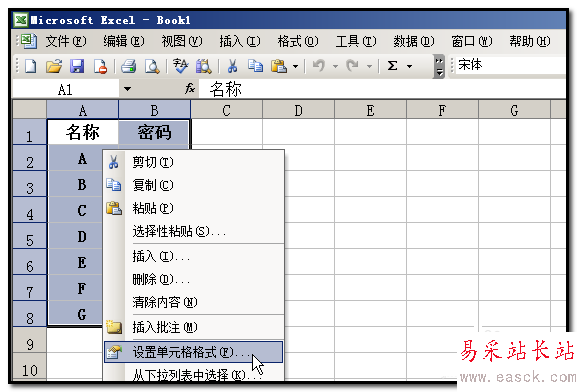577x392 pixels.
Task: Open the 帮助(H) menu
Action: 530,41
